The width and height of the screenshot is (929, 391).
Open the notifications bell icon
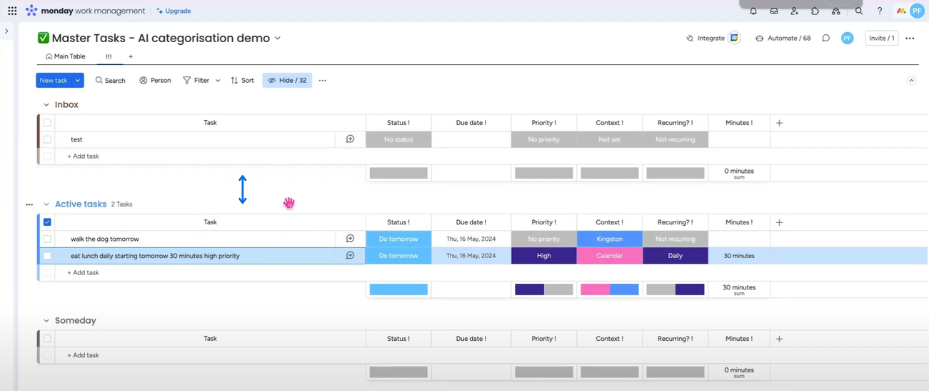[x=754, y=11]
